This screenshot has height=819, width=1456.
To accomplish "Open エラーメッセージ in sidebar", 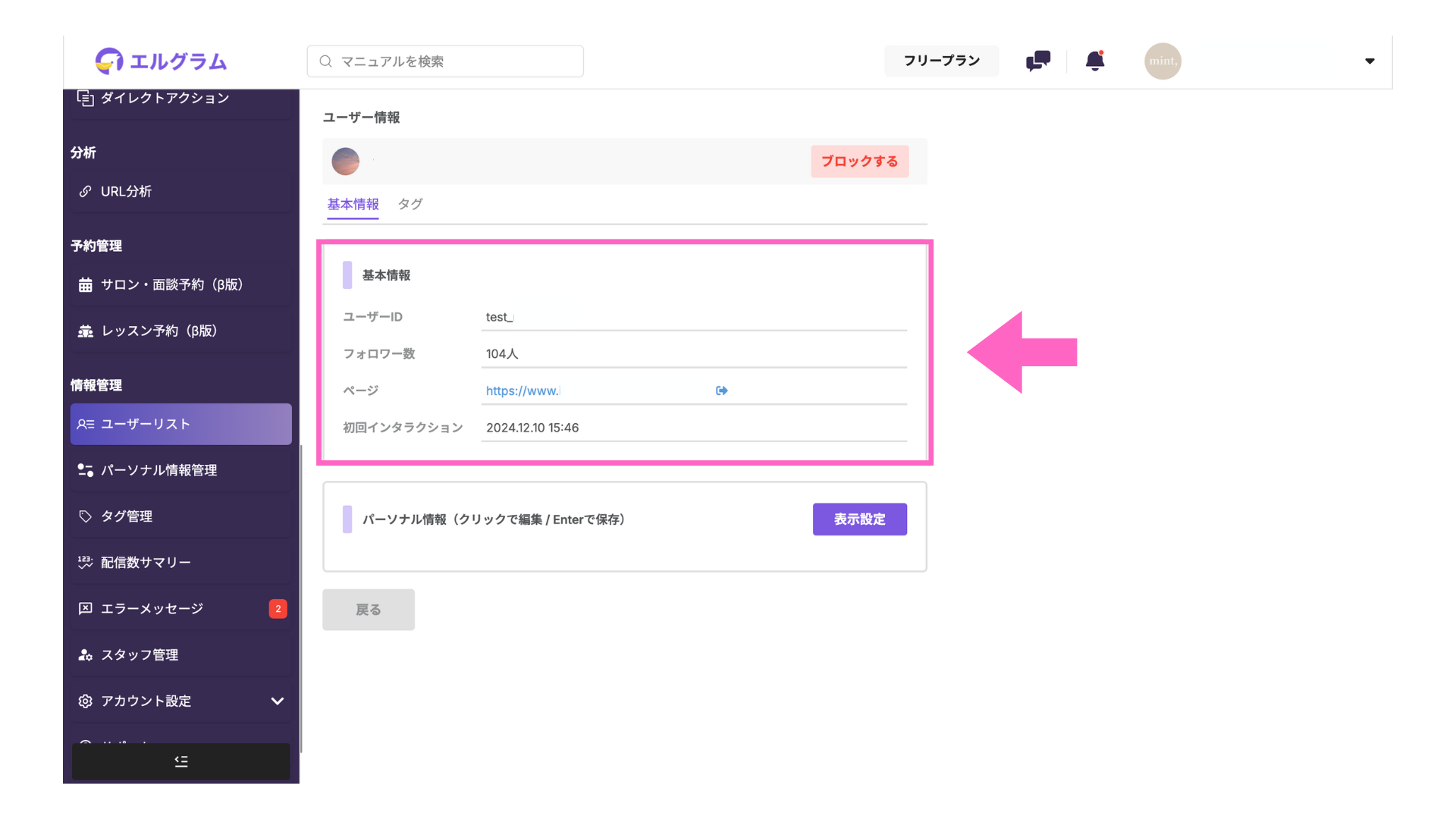I will point(181,609).
